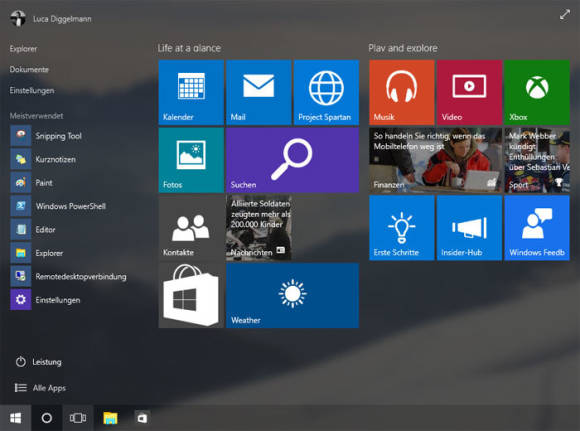580x431 pixels.
Task: Launch Paint from the list
Action: point(32,183)
